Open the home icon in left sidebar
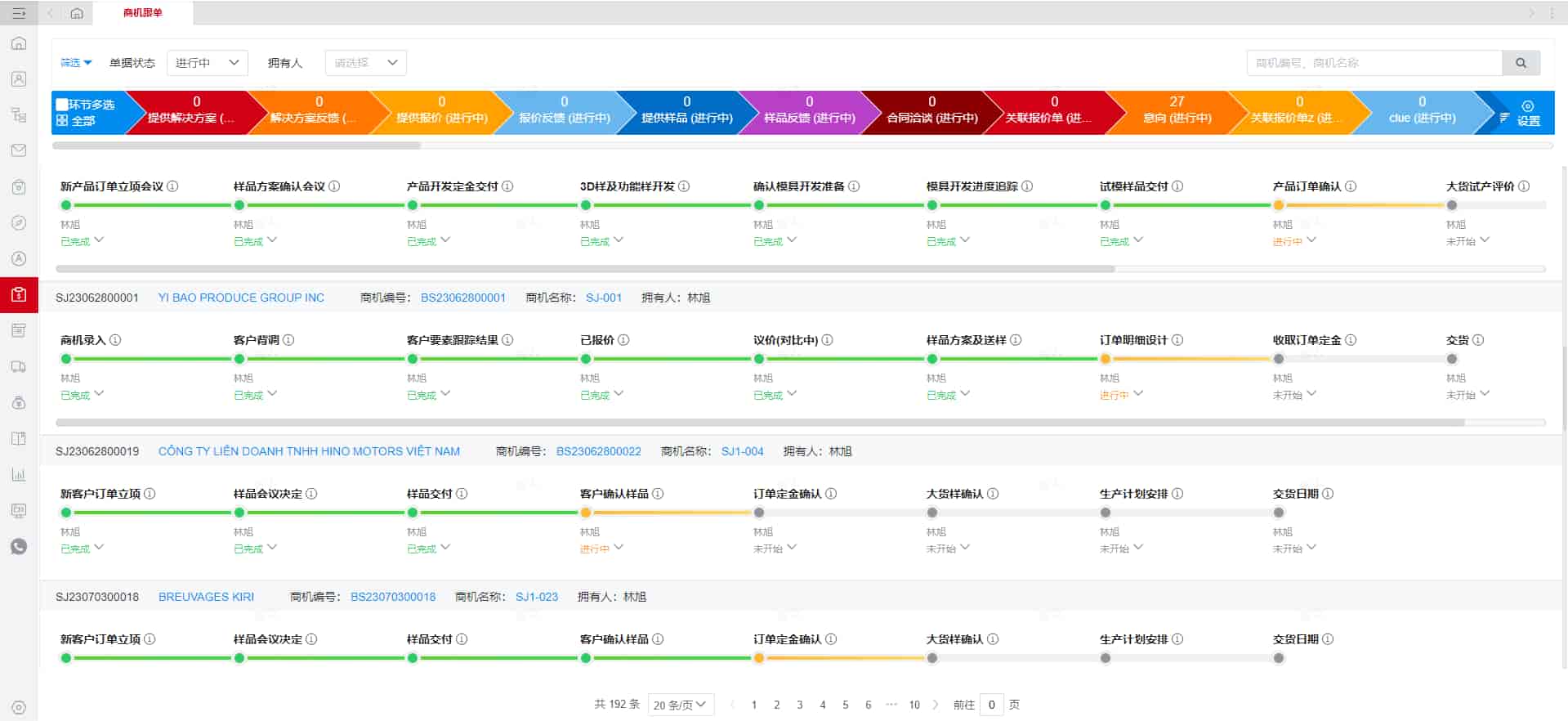The width and height of the screenshot is (1568, 721). coord(19,43)
